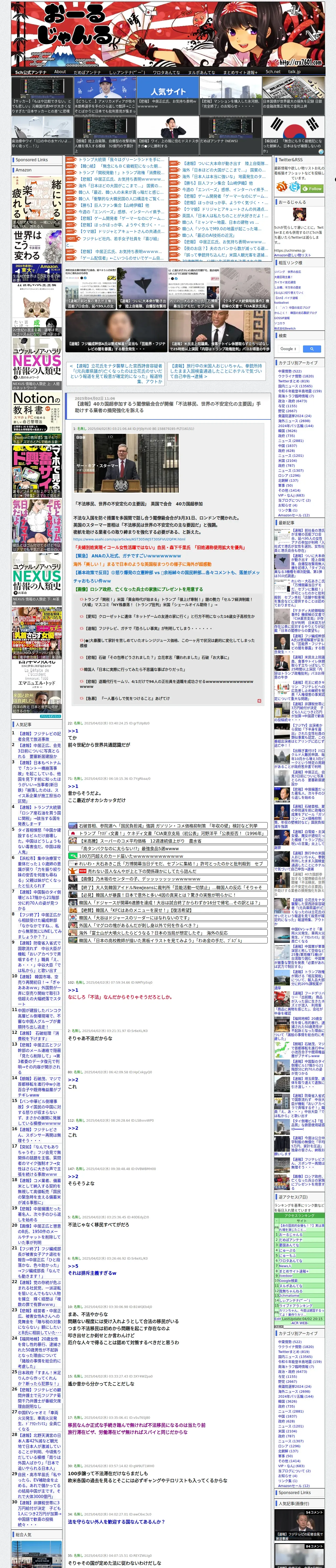Open the 5ch公式アンテナ nav item
This screenshot has height=1568, width=336.
(31, 72)
